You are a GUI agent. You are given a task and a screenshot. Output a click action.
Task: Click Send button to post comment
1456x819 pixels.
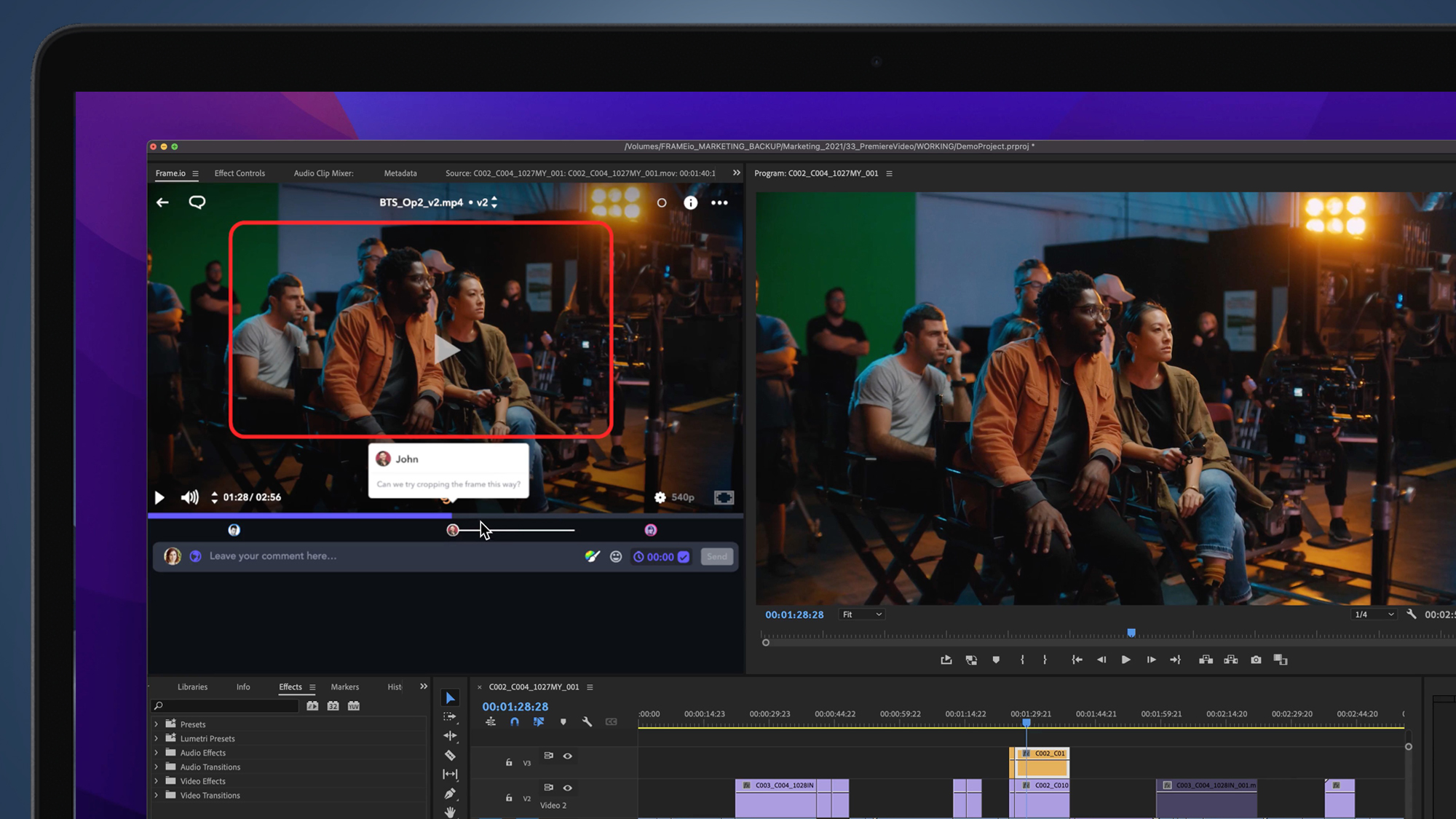coord(716,556)
